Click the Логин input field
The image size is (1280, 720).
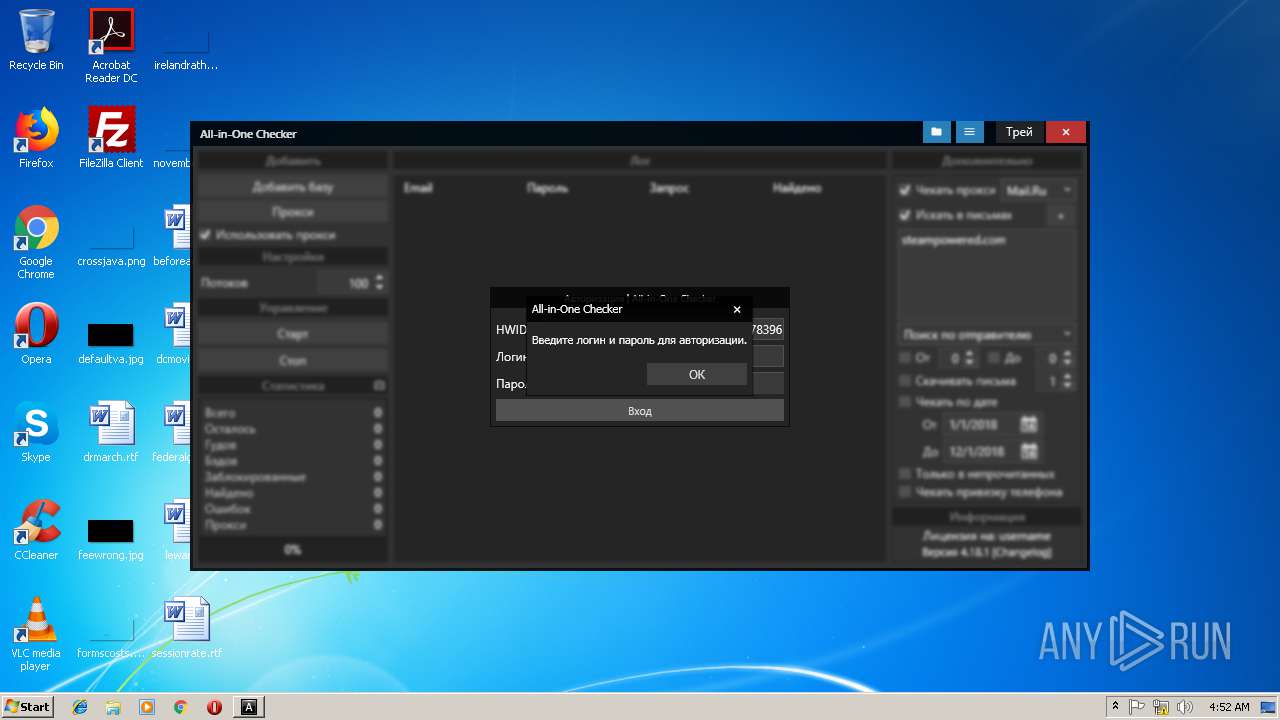tap(767, 356)
